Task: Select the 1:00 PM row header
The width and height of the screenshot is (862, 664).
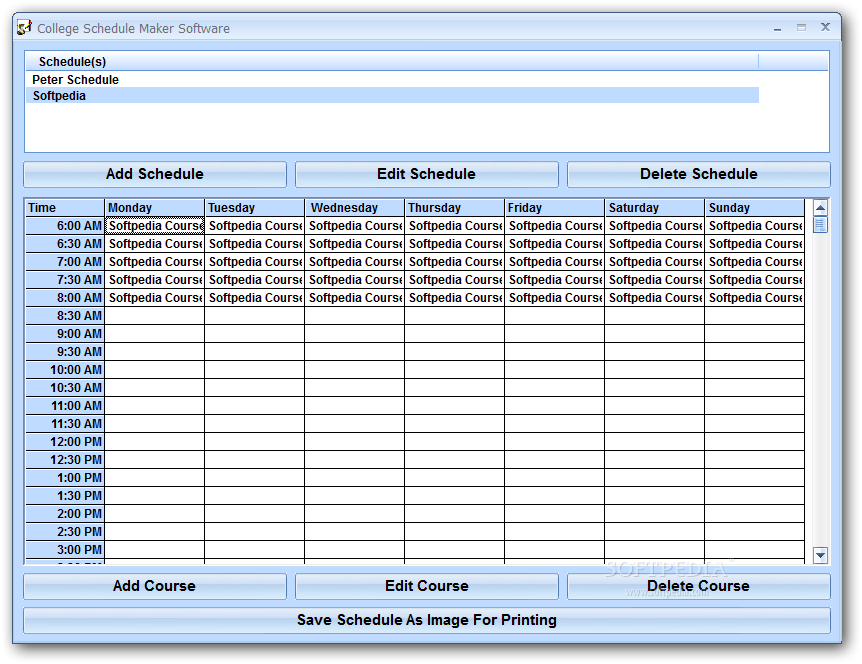Action: [65, 478]
